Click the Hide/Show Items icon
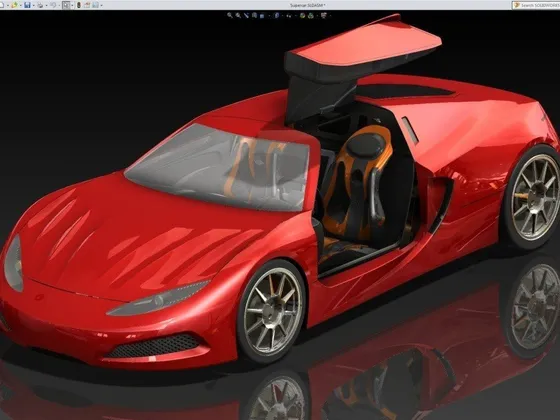The width and height of the screenshot is (560, 420). pos(289,16)
